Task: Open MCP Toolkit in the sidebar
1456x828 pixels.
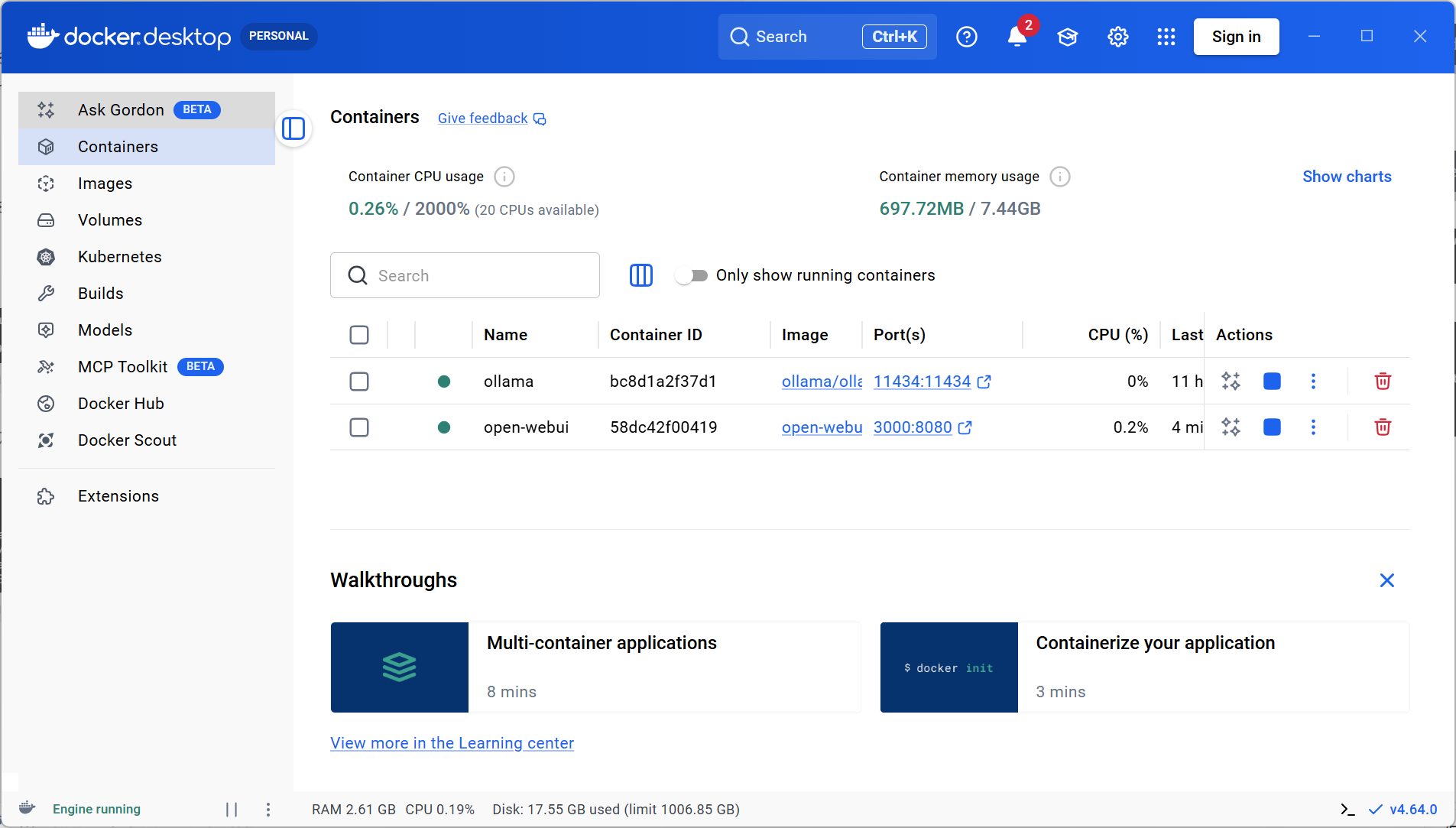Action: (x=147, y=367)
